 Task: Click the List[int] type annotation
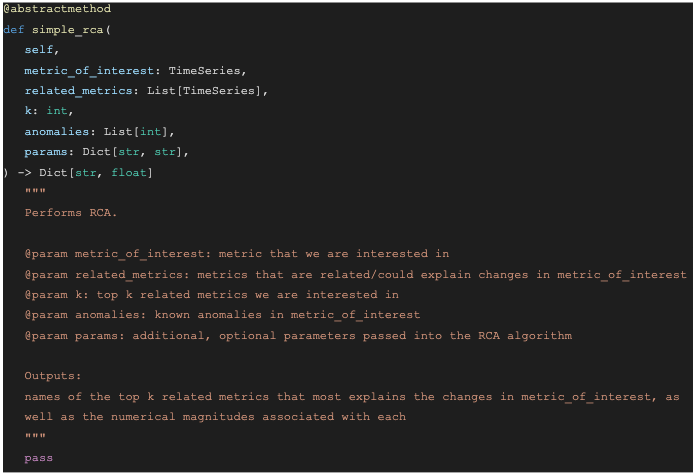tap(139, 132)
